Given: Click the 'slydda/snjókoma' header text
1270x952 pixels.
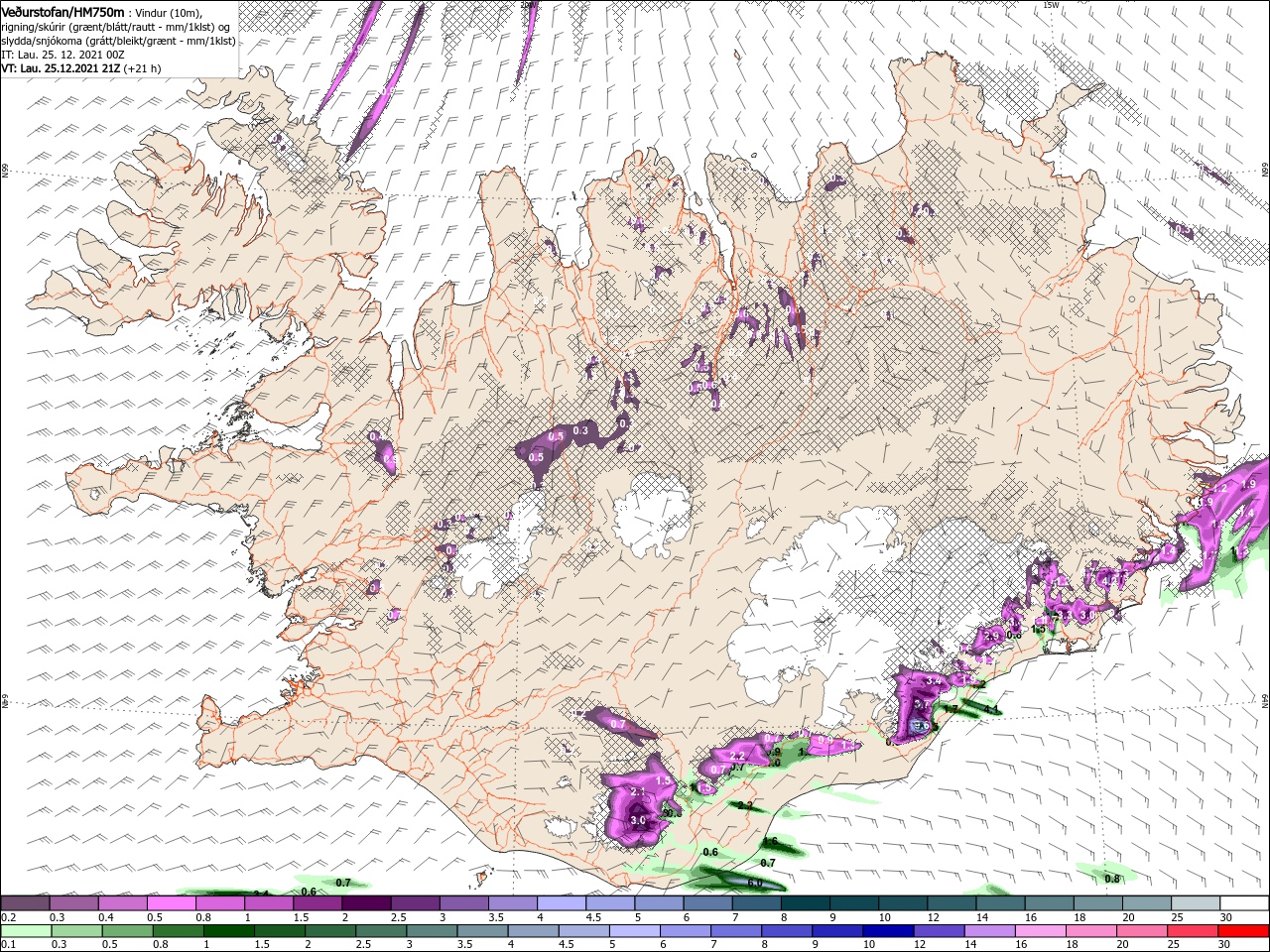Looking at the screenshot, I should coord(40,41).
